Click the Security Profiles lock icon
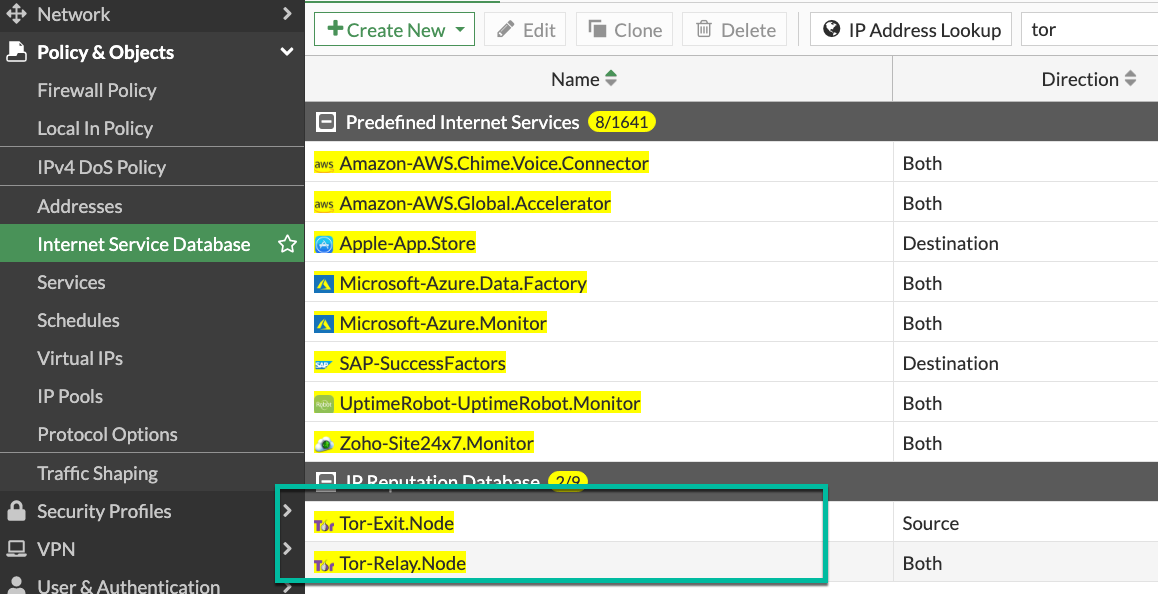Image resolution: width=1158 pixels, height=594 pixels. [x=16, y=512]
